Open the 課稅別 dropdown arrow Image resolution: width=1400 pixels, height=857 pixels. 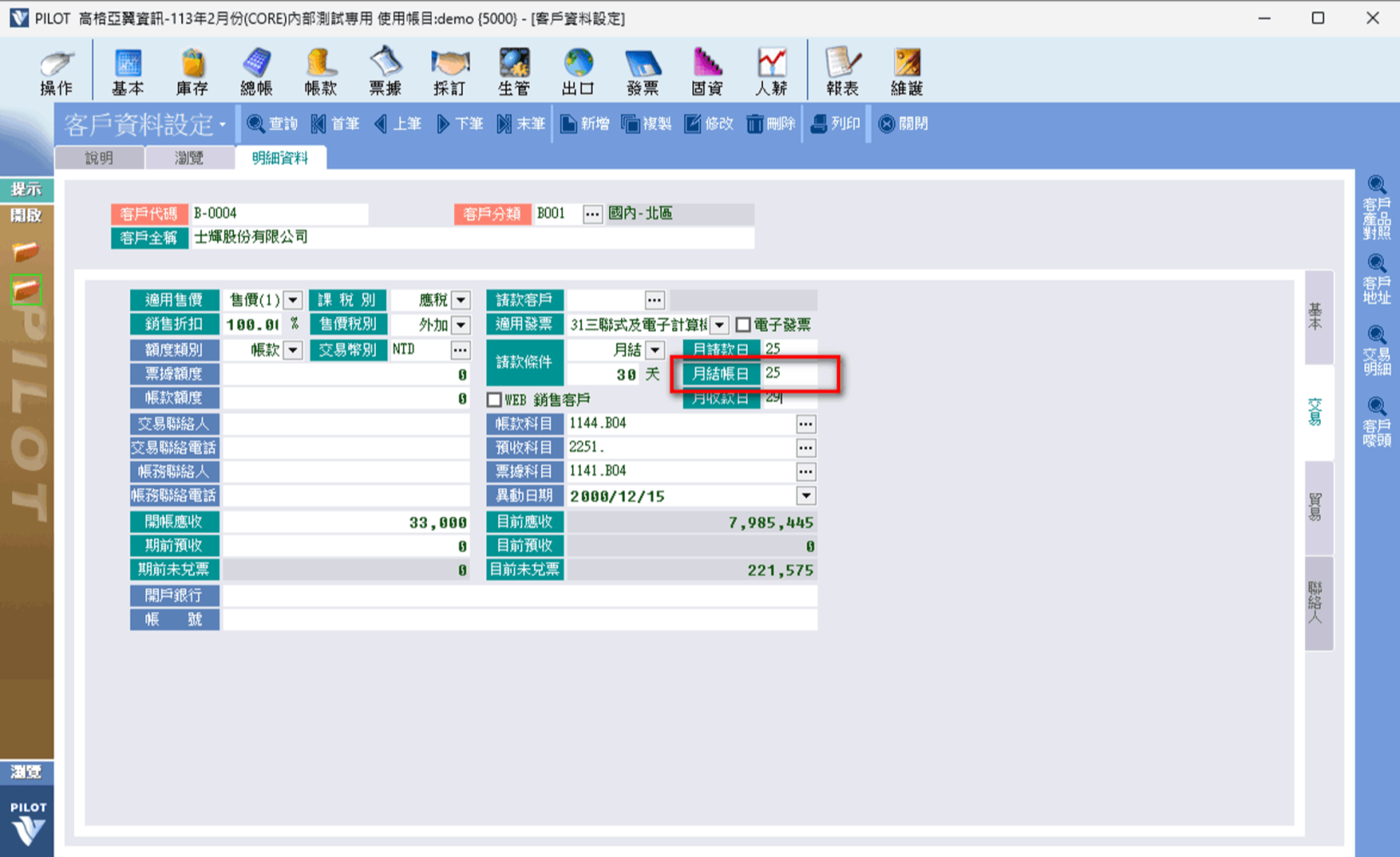pos(461,300)
